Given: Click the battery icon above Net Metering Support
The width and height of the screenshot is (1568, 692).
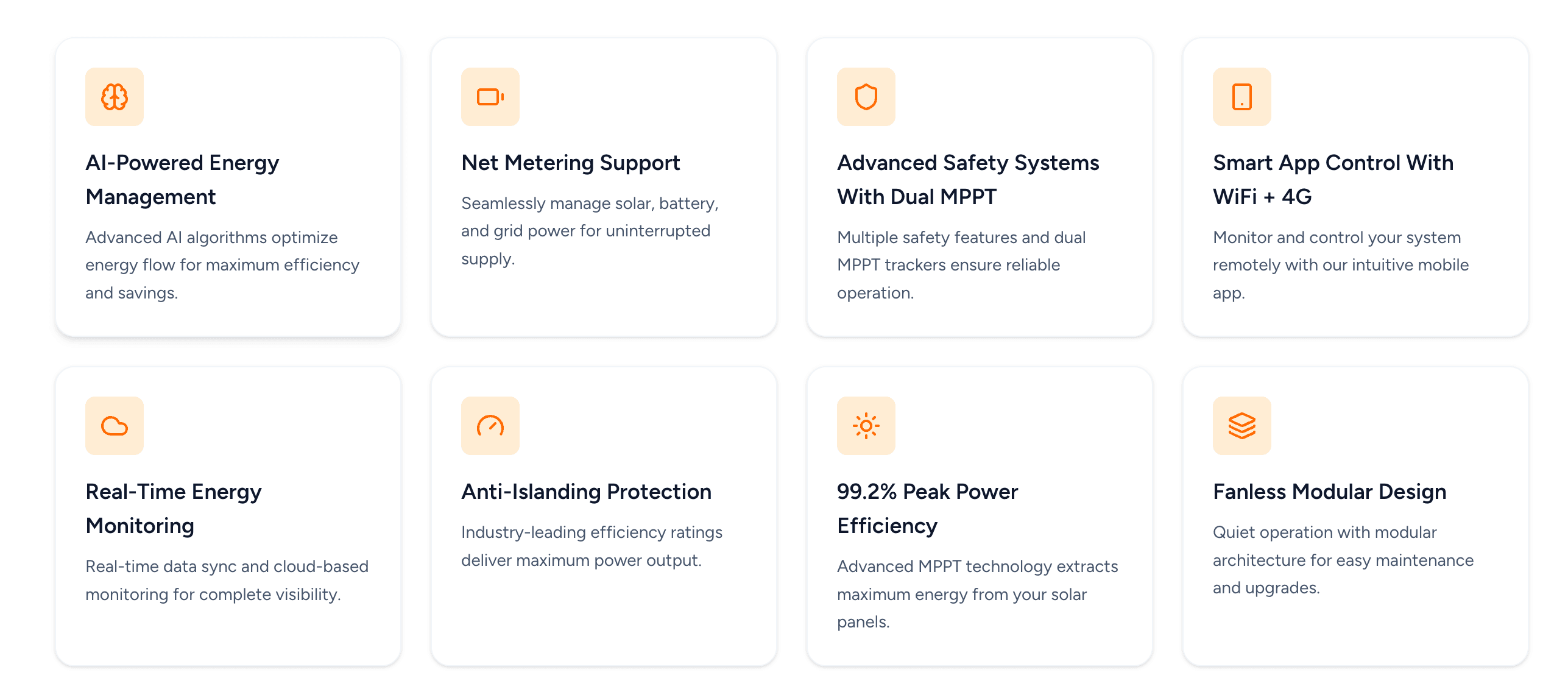Looking at the screenshot, I should (490, 97).
